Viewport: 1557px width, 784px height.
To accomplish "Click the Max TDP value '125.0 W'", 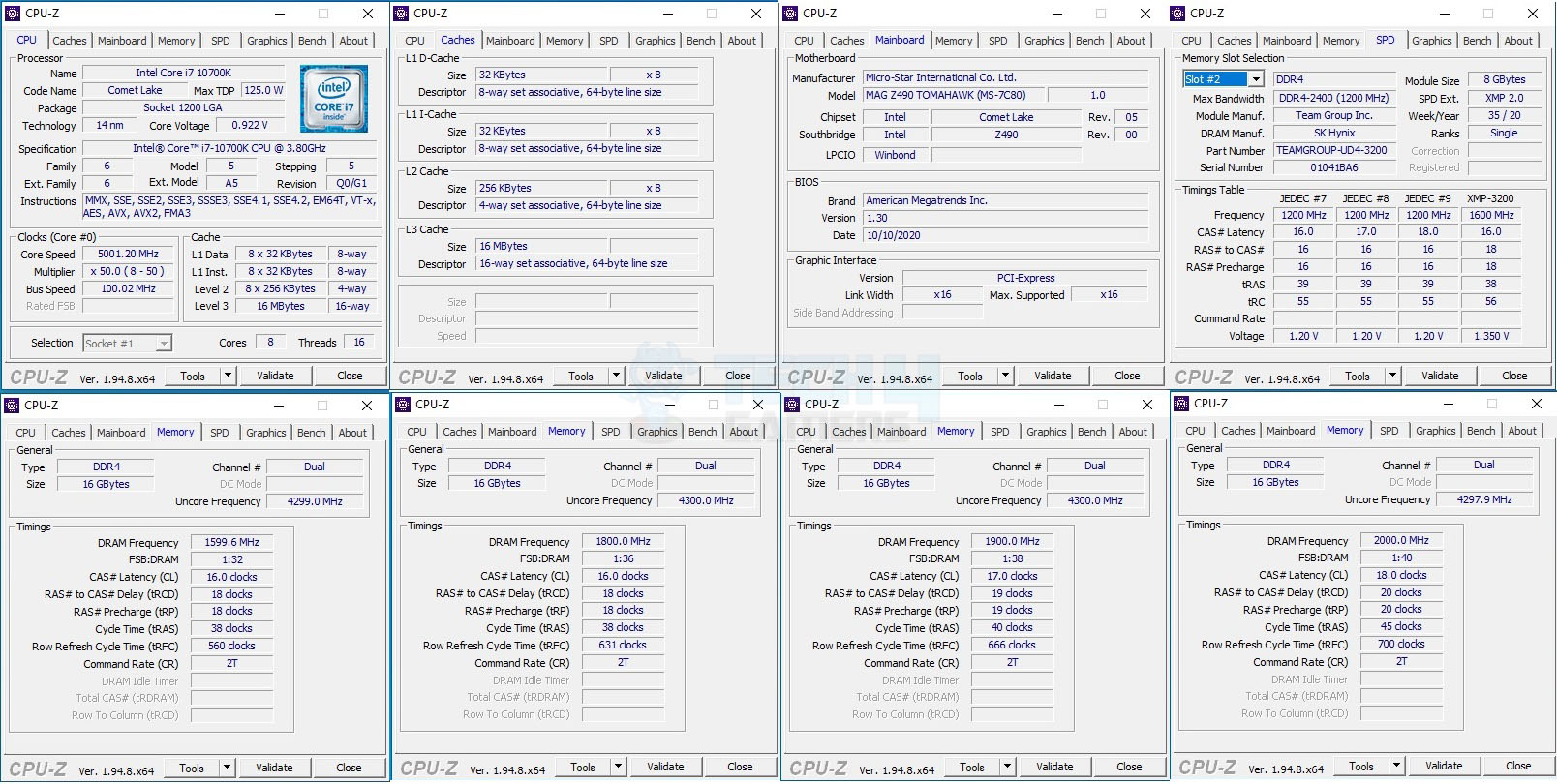I will tap(263, 90).
